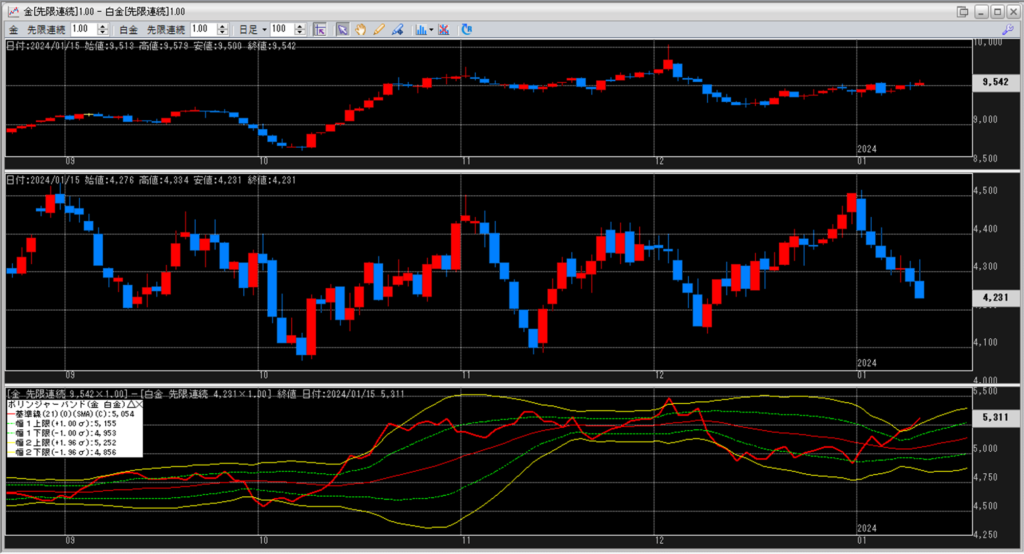This screenshot has height=554, width=1024.
Task: Click the refresh chart icon
Action: click(x=466, y=30)
